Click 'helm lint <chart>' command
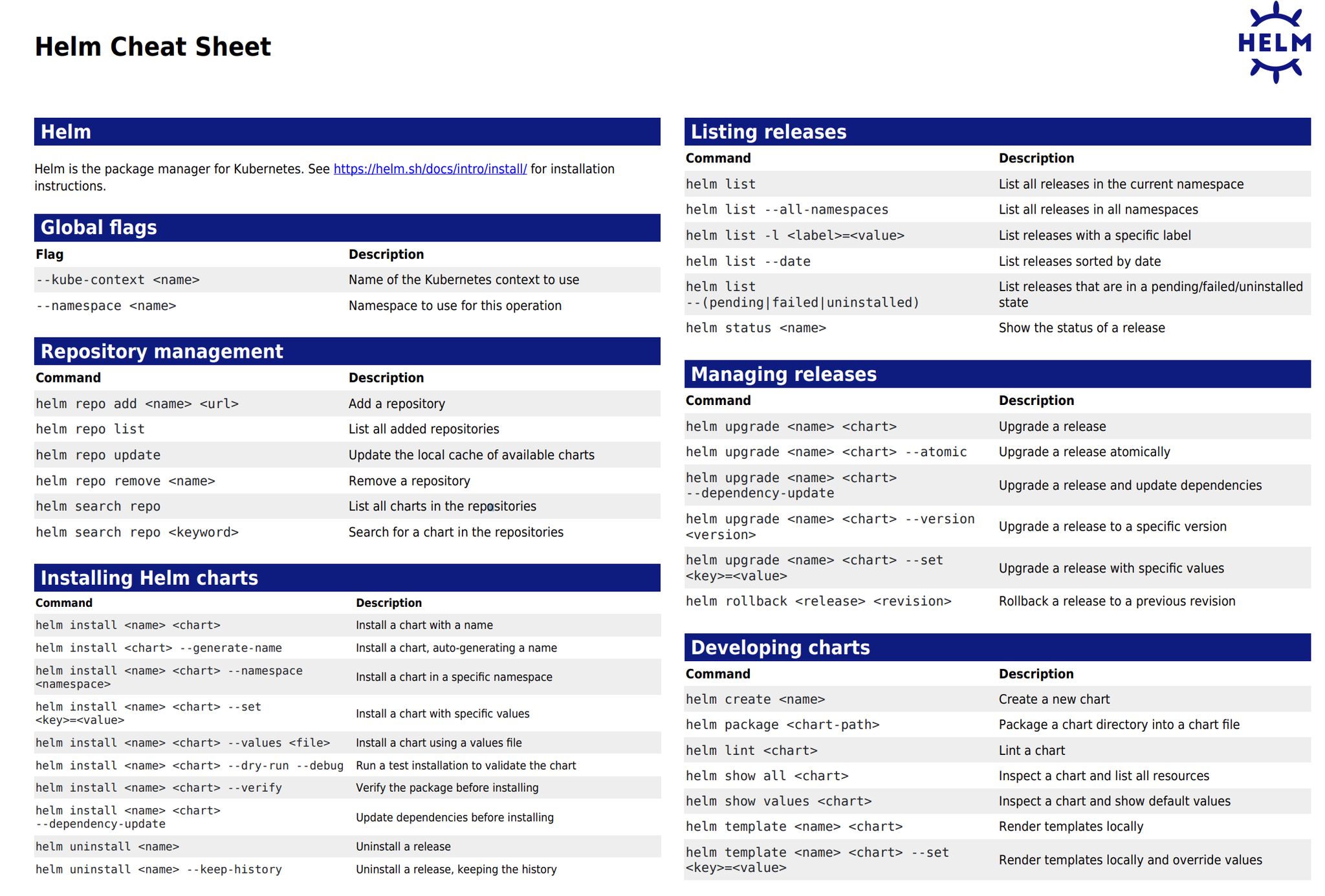This screenshot has height=896, width=1325. tap(752, 750)
